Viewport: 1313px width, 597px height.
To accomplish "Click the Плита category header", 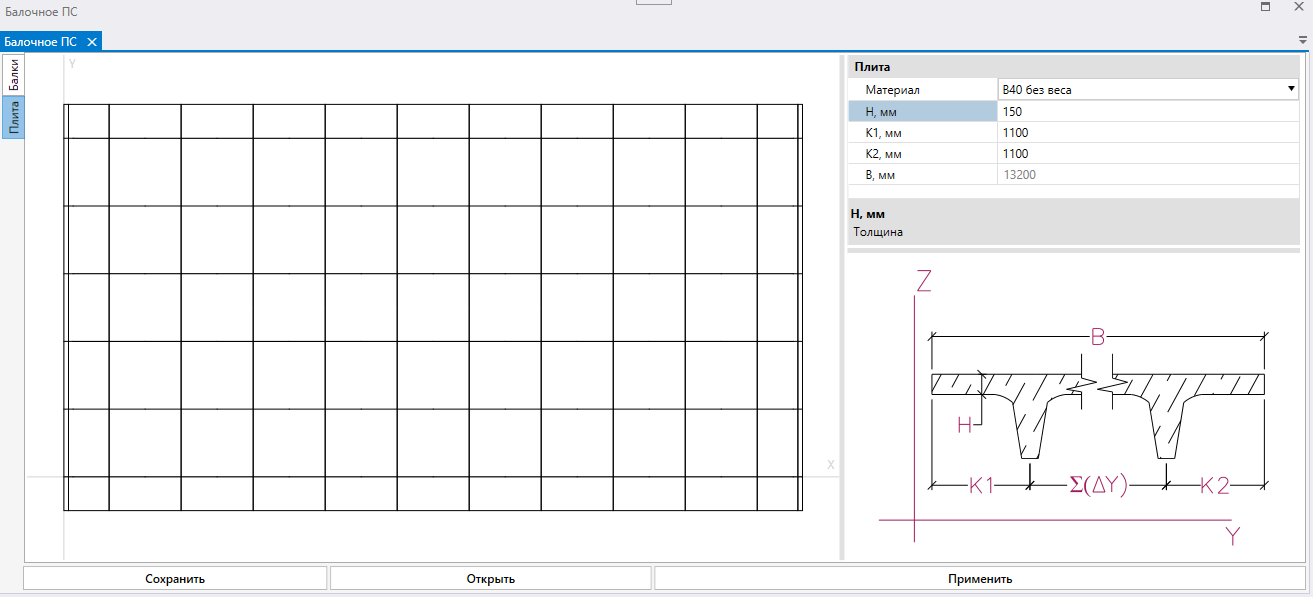I will tap(1075, 67).
